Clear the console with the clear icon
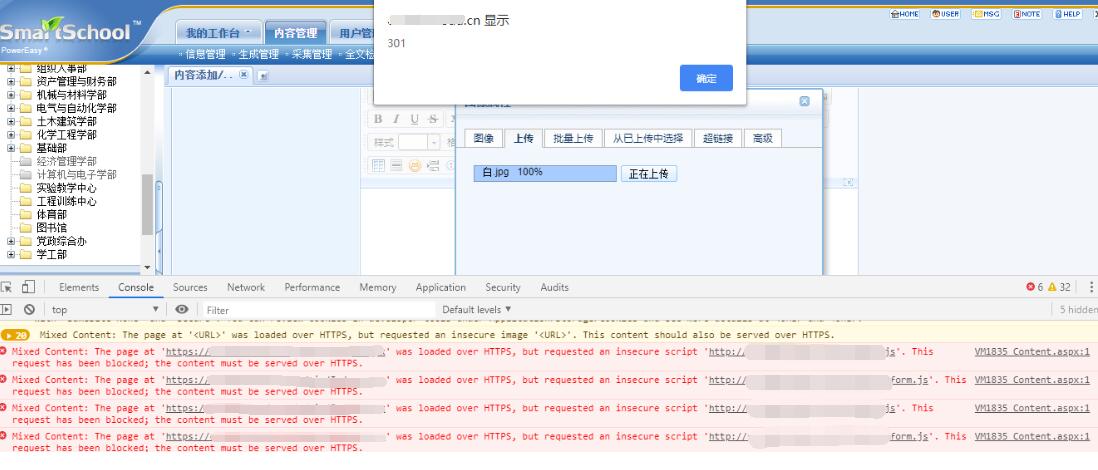The height and width of the screenshot is (470, 1098). pyautogui.click(x=29, y=310)
